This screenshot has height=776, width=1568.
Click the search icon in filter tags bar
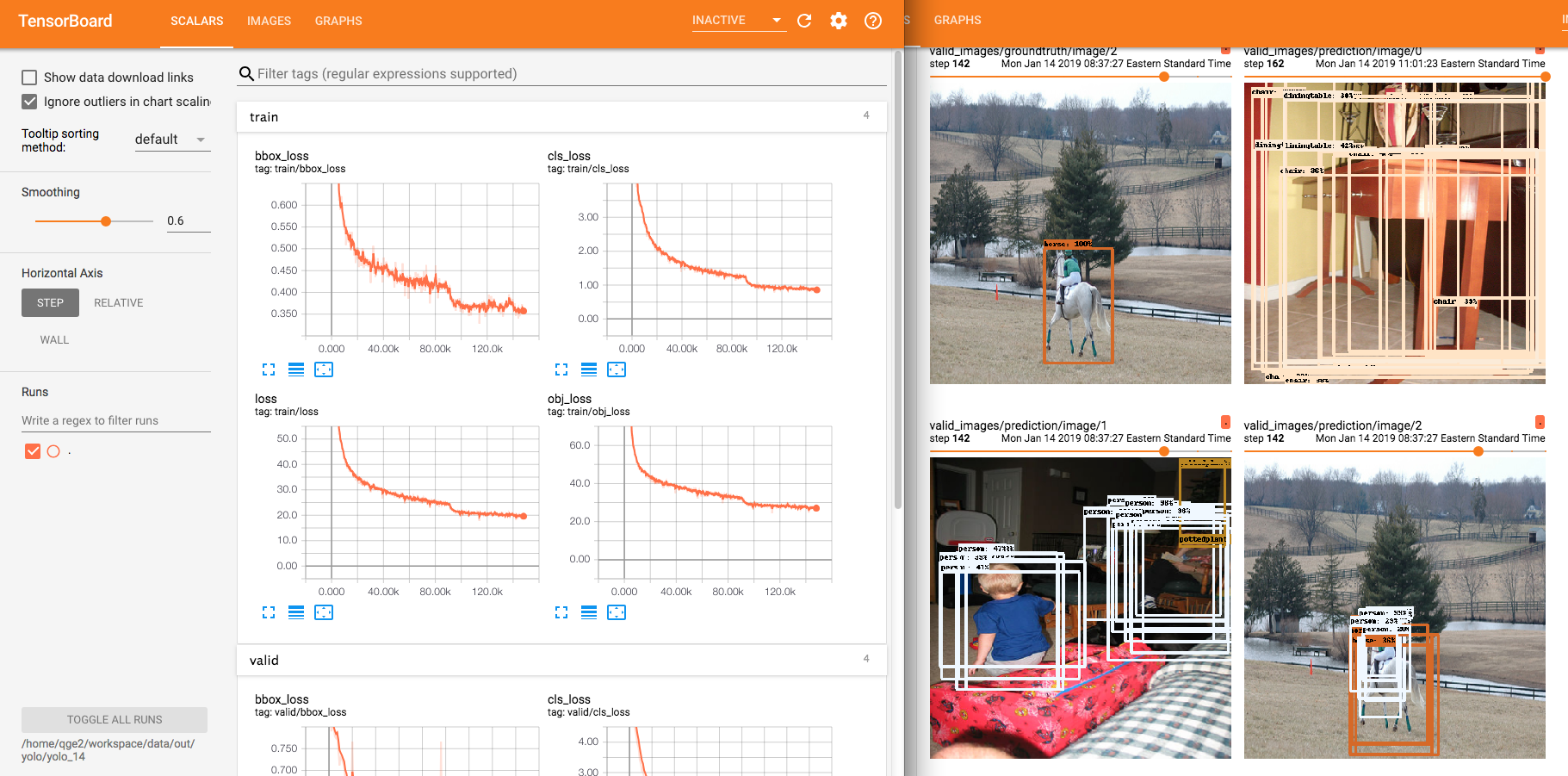click(246, 74)
